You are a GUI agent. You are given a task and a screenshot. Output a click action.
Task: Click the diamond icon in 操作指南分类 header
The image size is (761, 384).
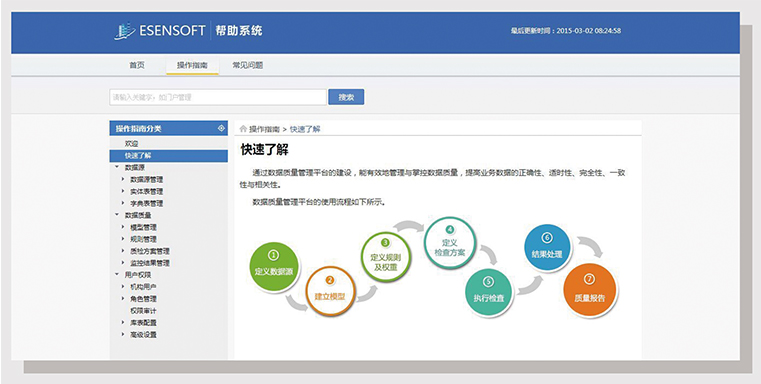click(221, 128)
